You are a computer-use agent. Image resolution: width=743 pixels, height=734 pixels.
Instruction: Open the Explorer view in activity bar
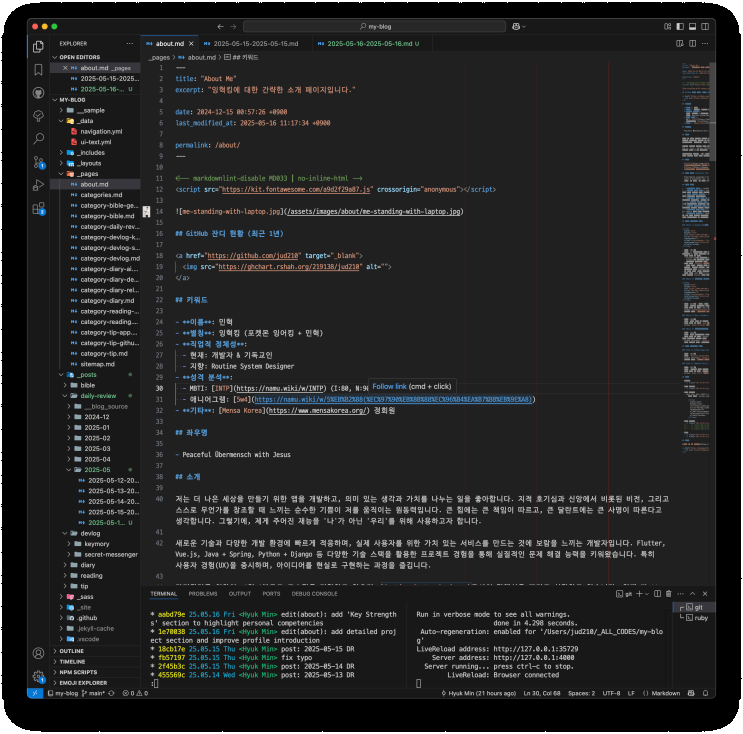[x=38, y=46]
